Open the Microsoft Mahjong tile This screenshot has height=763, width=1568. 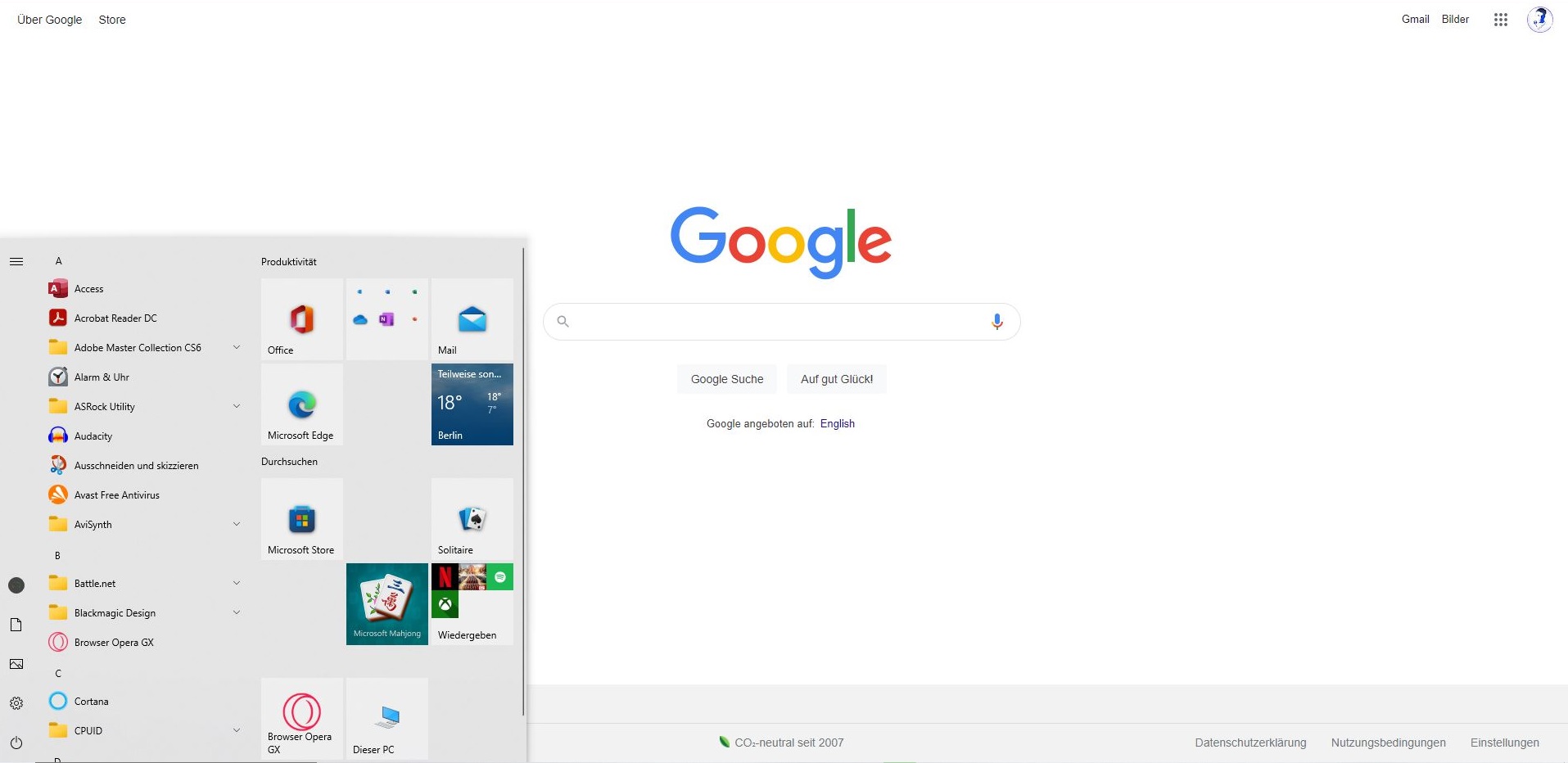click(387, 604)
